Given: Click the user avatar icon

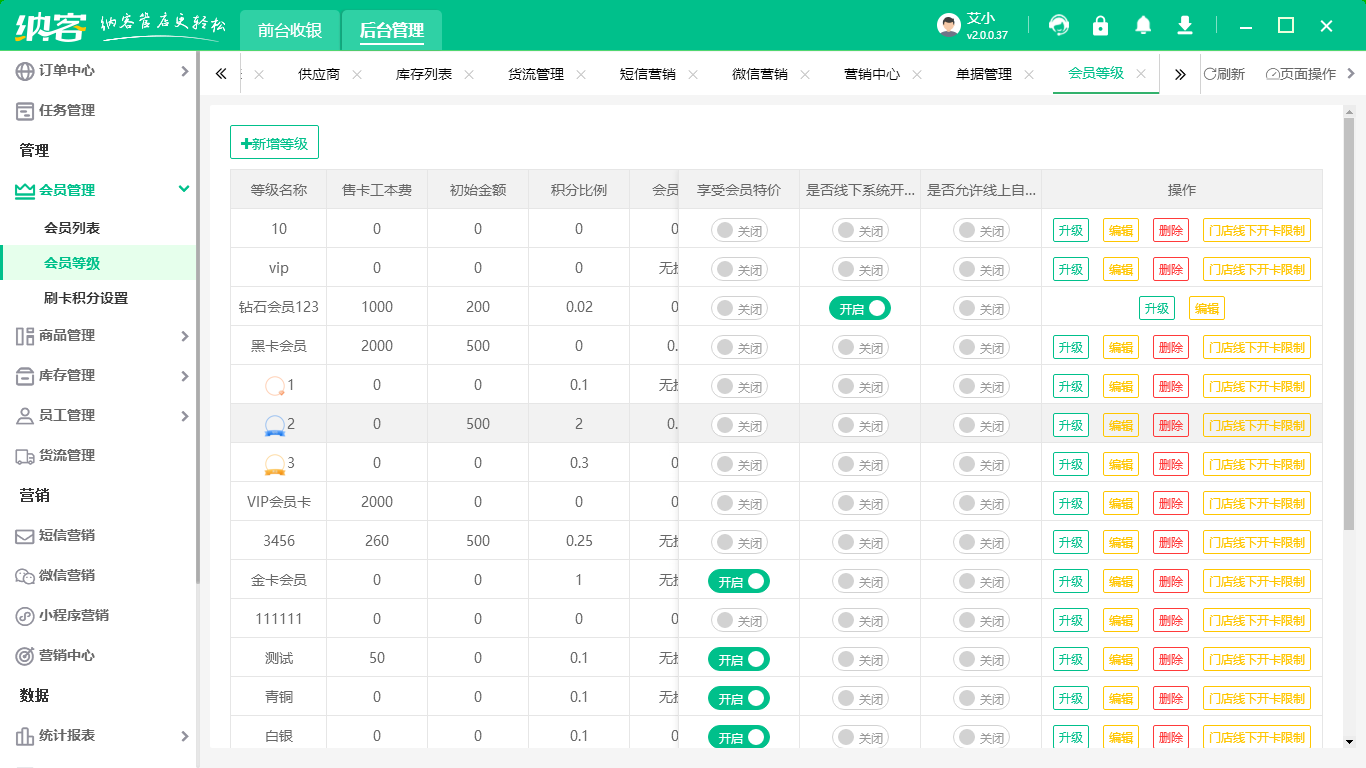Looking at the screenshot, I should click(x=948, y=25).
